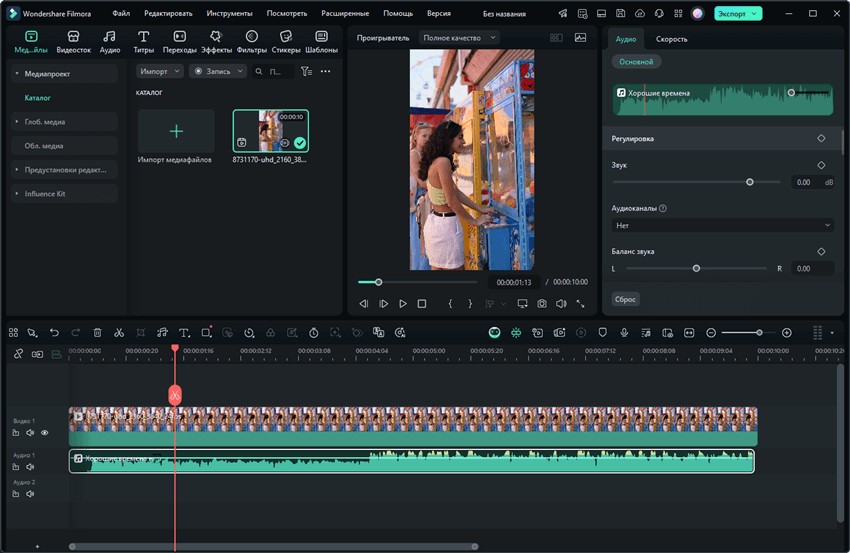Mute the Аудио 1 track
The image size is (850, 553).
[30, 467]
